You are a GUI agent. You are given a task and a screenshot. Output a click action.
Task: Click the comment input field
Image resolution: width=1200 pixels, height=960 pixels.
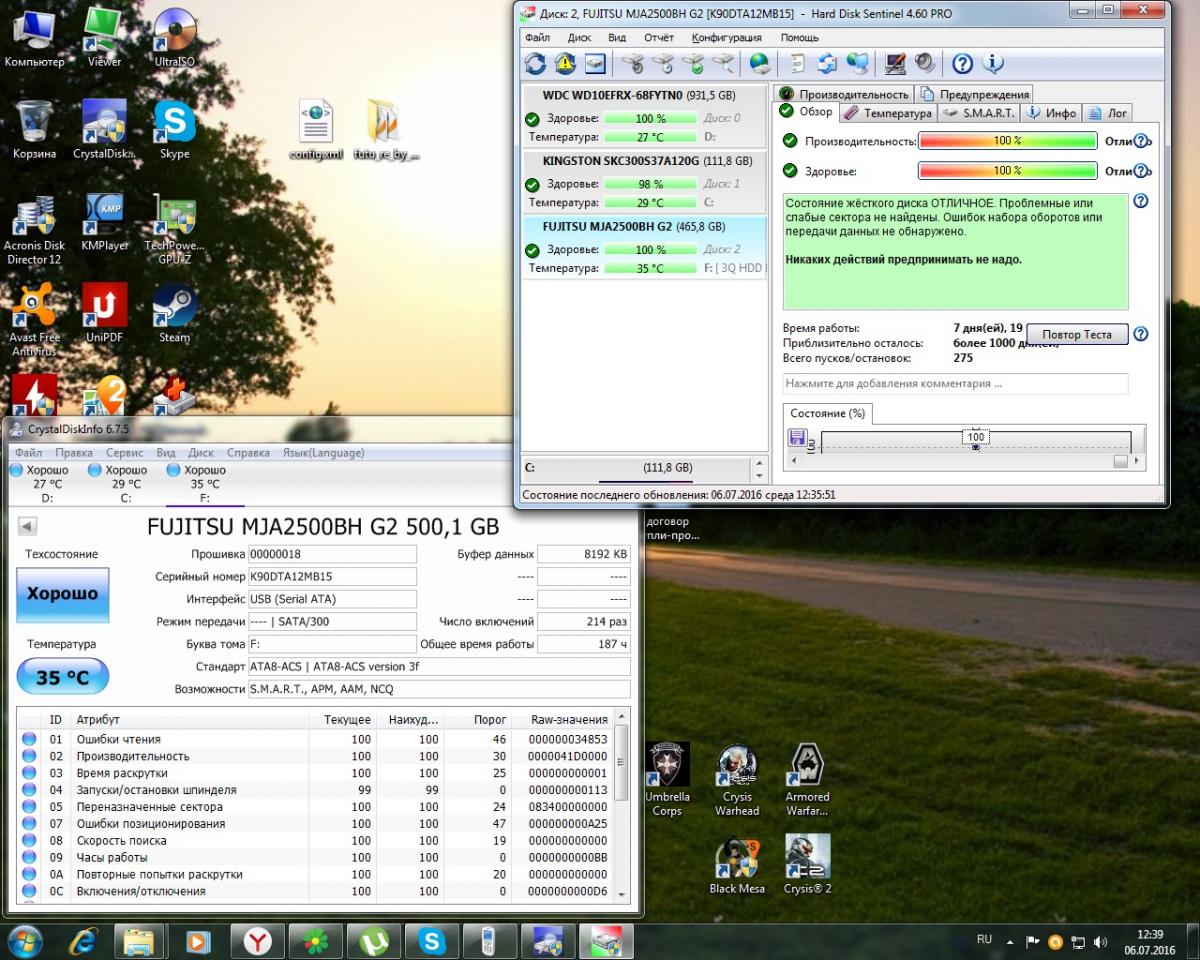955,383
